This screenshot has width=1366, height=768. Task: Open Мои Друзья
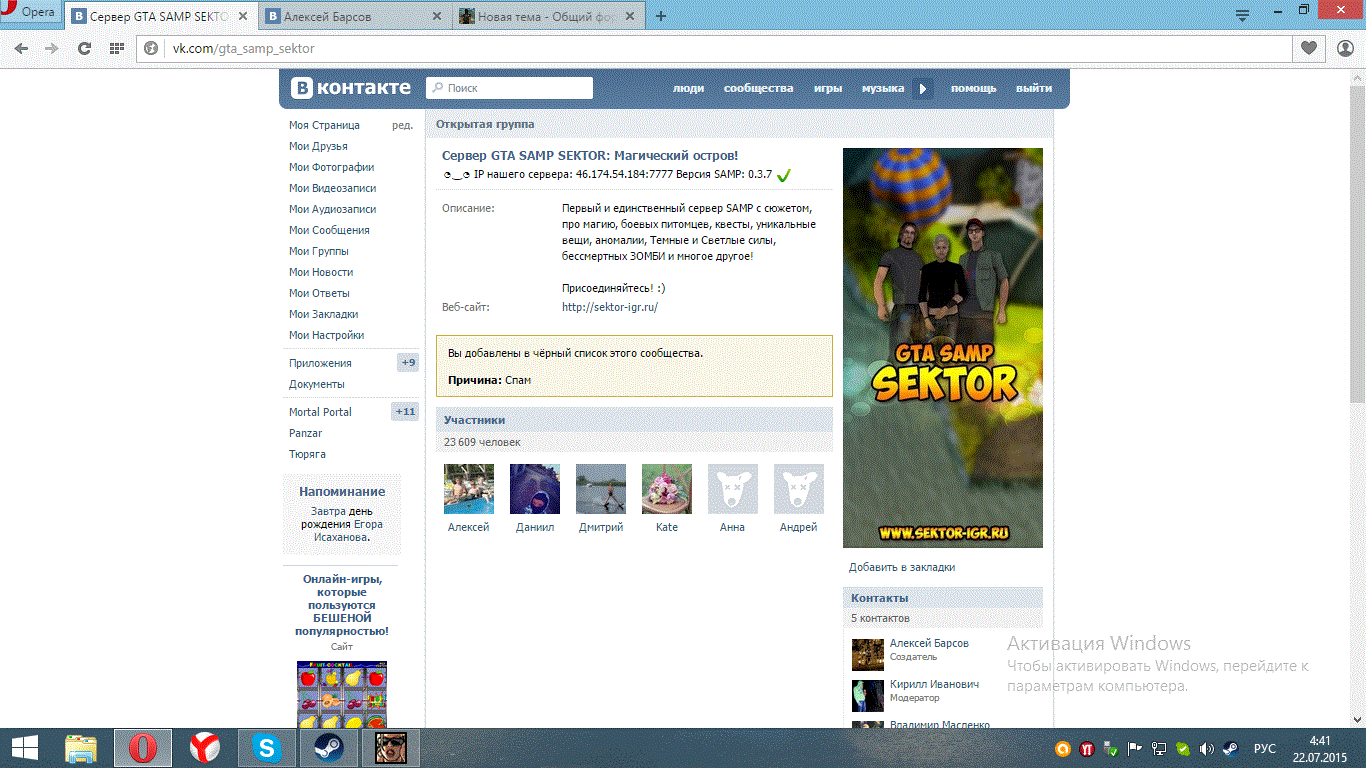tap(318, 146)
